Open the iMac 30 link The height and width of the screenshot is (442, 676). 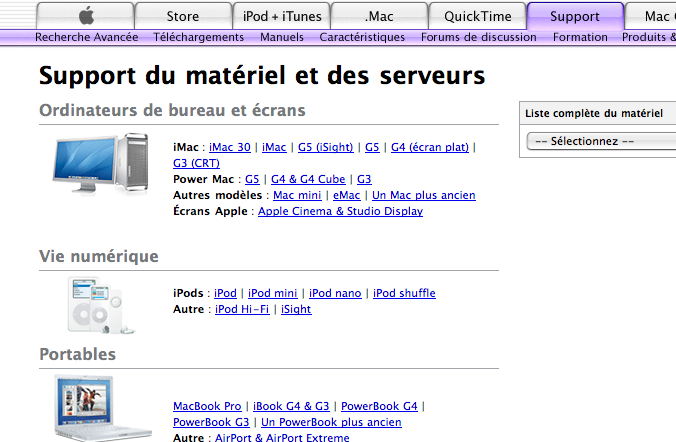click(x=230, y=147)
